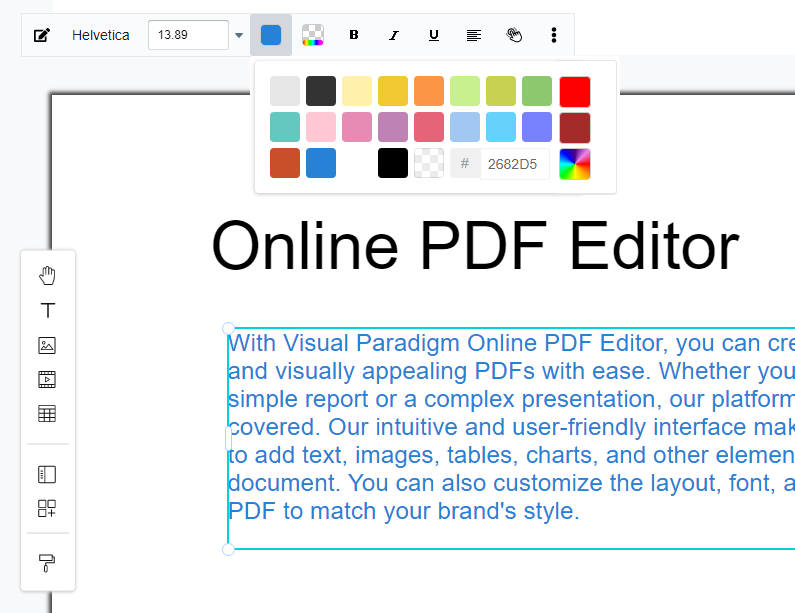Open the Helvetica font selector
This screenshot has height=613, width=795.
(x=100, y=35)
